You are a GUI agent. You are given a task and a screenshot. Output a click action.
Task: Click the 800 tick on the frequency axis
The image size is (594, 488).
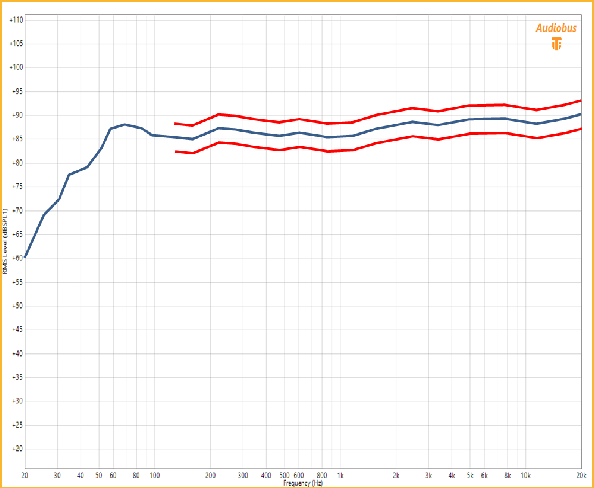coord(322,475)
